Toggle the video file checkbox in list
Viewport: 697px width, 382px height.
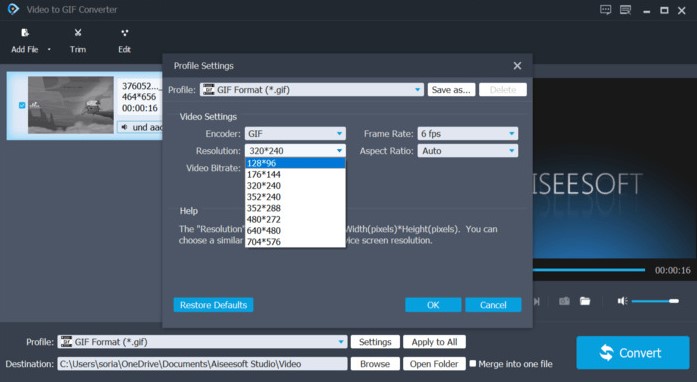[x=22, y=105]
